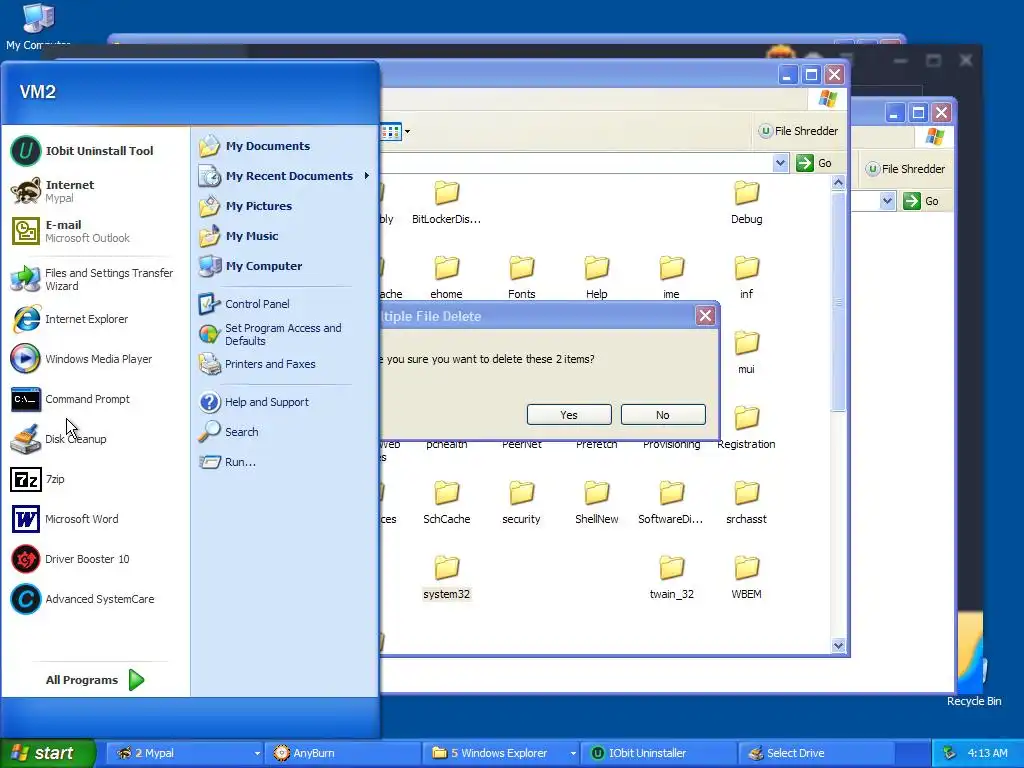Open My Documents

point(284,146)
